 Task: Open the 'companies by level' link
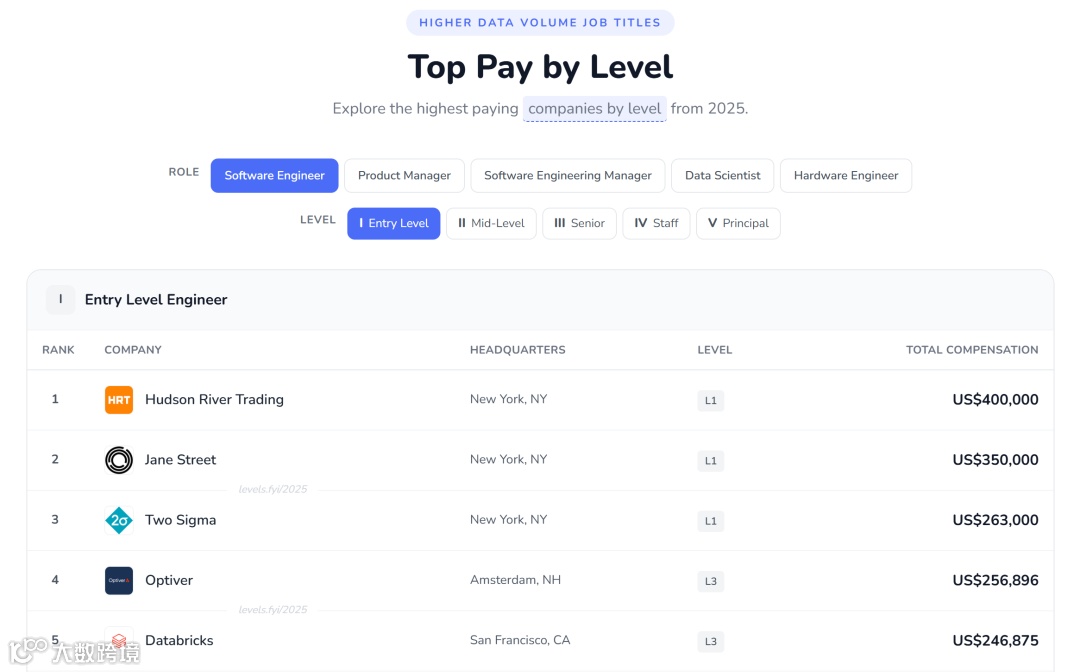[594, 109]
